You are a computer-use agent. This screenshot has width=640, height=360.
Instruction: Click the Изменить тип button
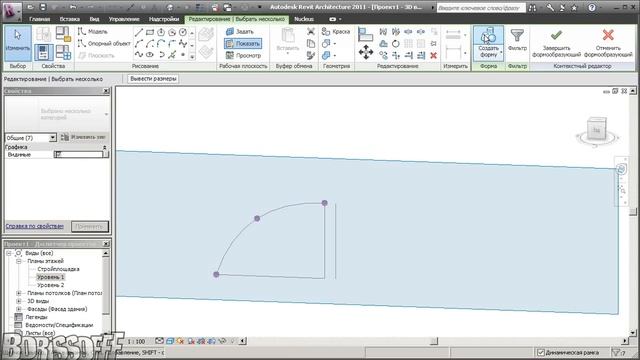coord(84,138)
